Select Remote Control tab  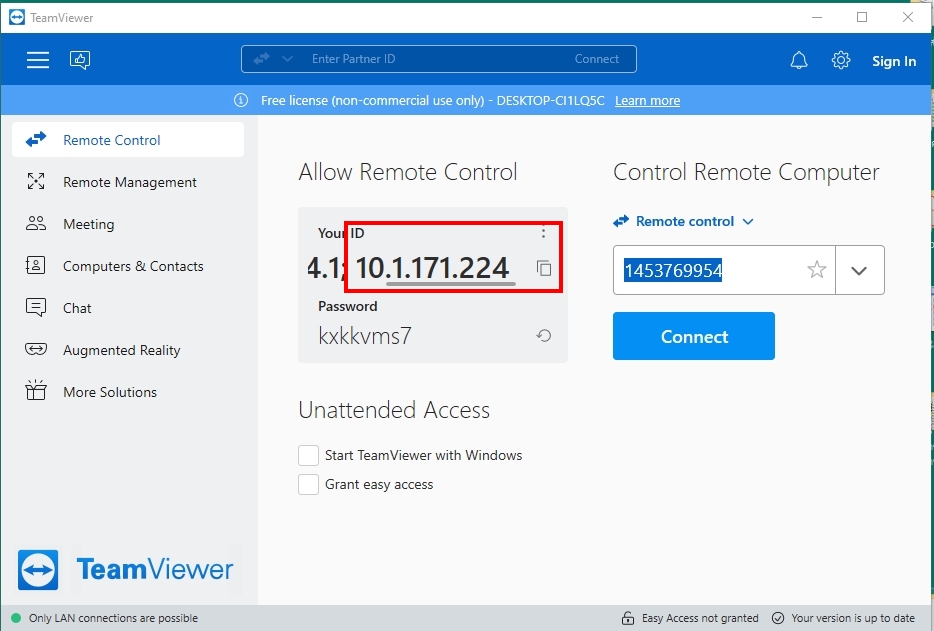point(128,140)
